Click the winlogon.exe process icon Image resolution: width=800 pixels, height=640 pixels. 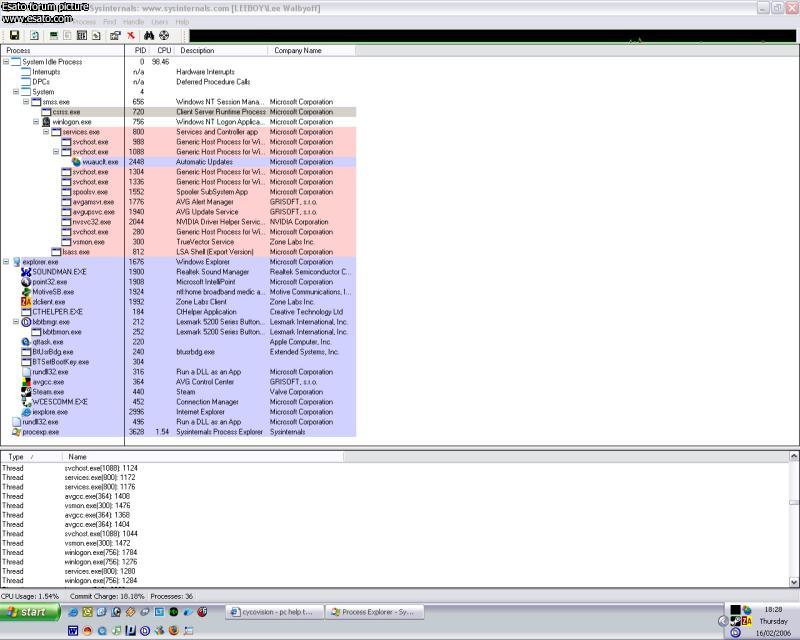[x=46, y=122]
